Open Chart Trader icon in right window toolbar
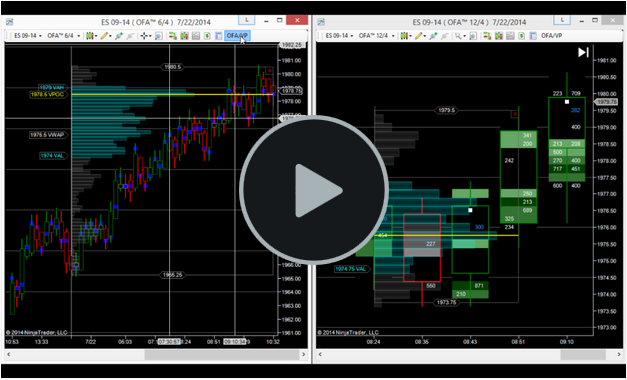Image resolution: width=627 pixels, height=380 pixels. coord(487,36)
